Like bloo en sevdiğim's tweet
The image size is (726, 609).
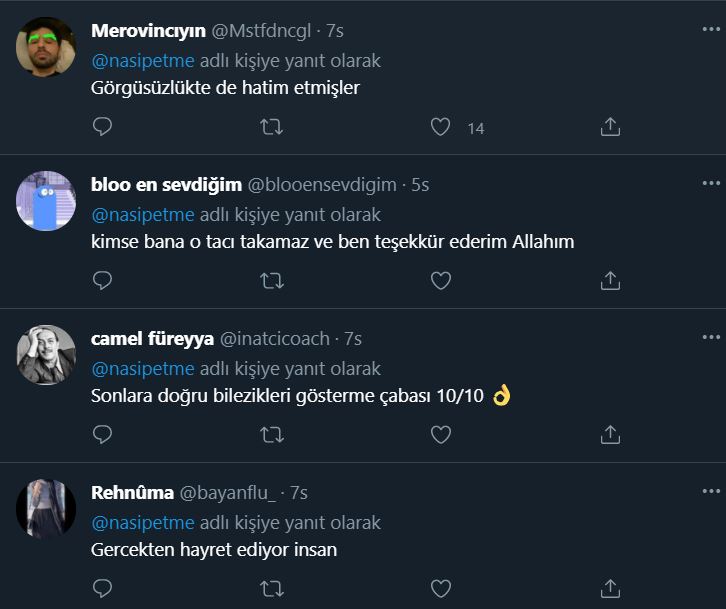pyautogui.click(x=440, y=281)
